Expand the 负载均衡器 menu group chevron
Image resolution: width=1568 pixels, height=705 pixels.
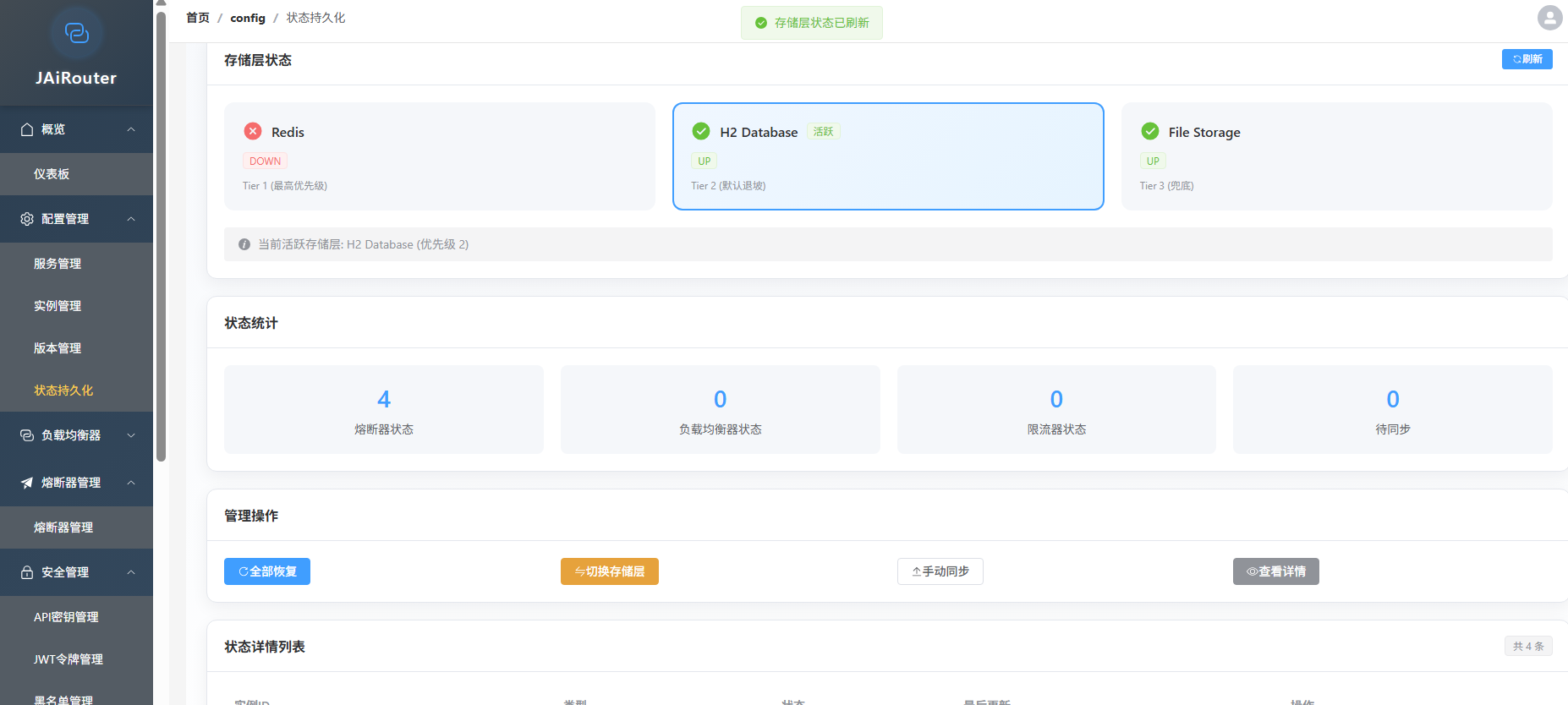click(131, 435)
